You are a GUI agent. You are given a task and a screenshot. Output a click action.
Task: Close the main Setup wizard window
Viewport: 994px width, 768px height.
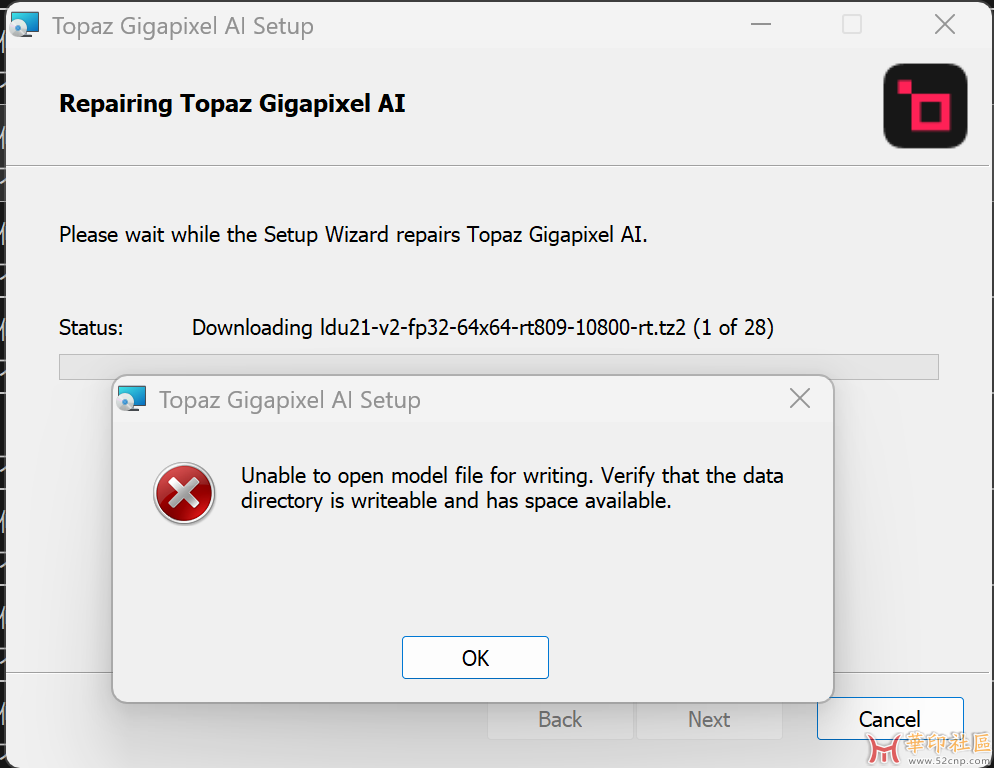(944, 25)
